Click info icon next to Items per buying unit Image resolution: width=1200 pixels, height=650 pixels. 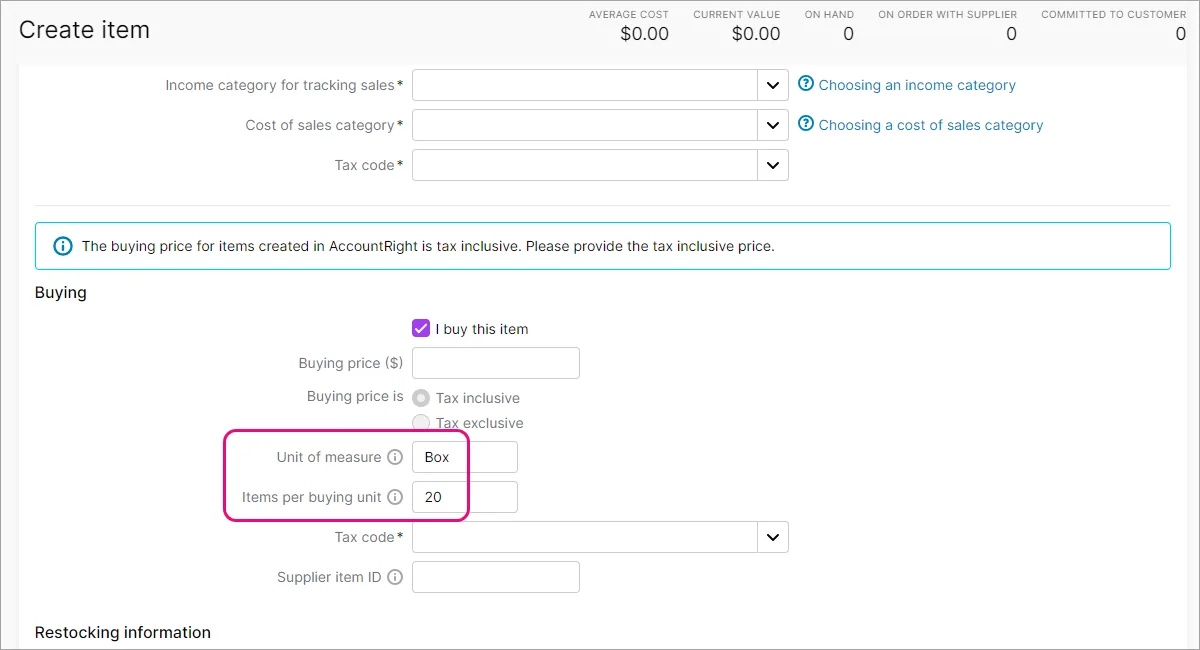395,497
